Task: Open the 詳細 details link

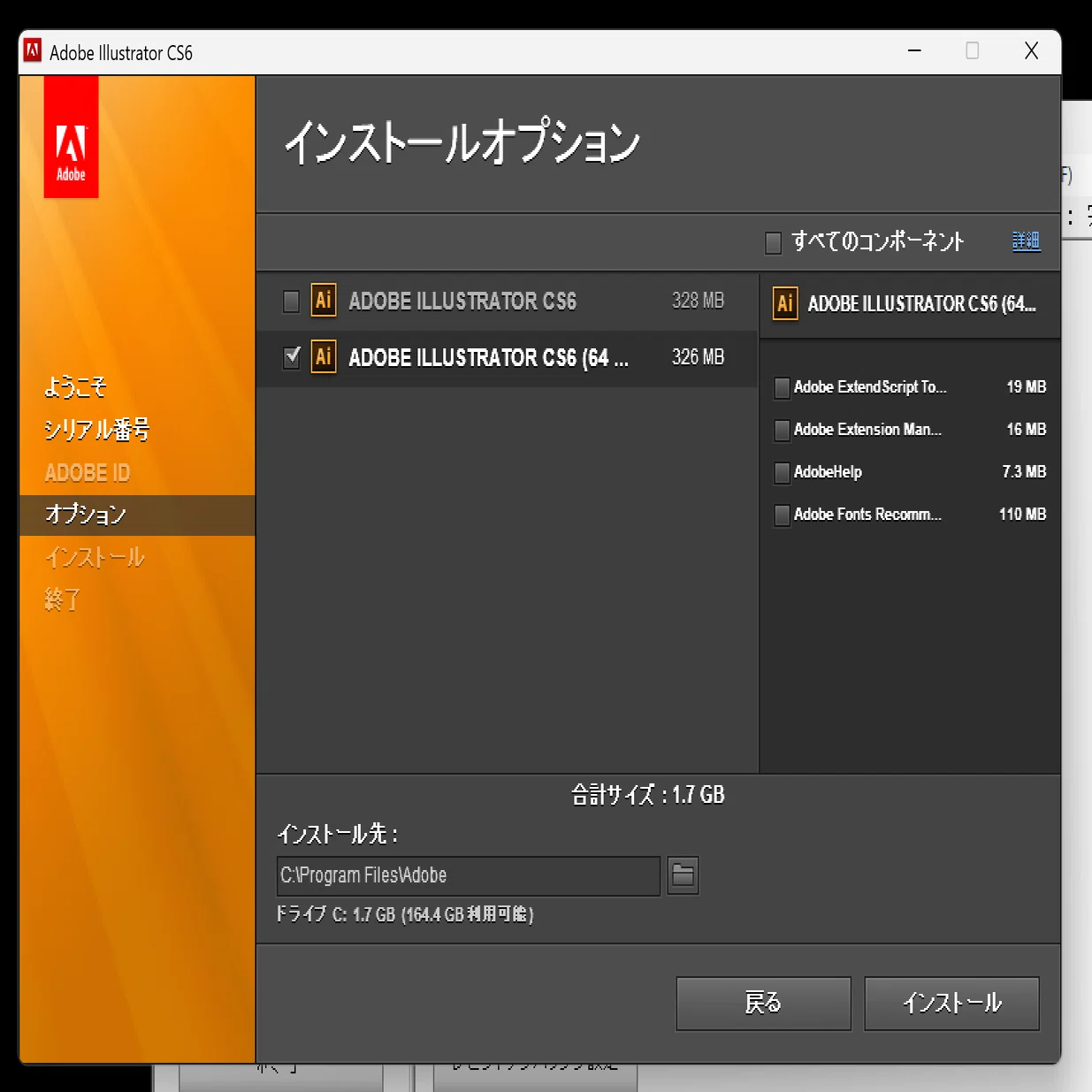Action: tap(1027, 241)
